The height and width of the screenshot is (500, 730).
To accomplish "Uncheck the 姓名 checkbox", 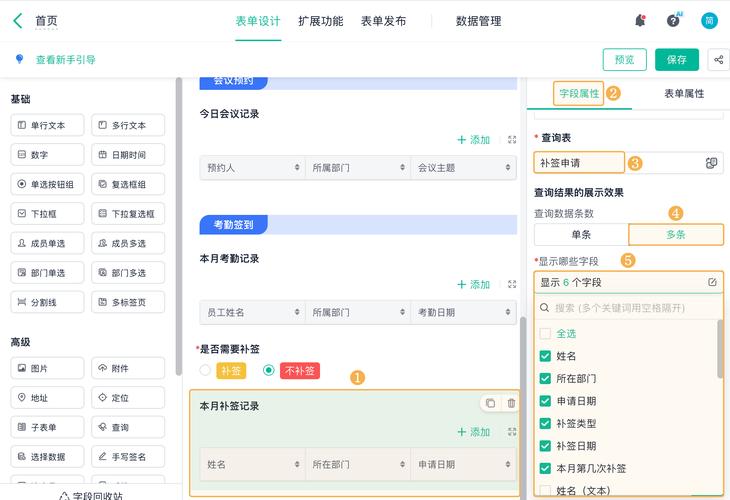I will point(545,356).
